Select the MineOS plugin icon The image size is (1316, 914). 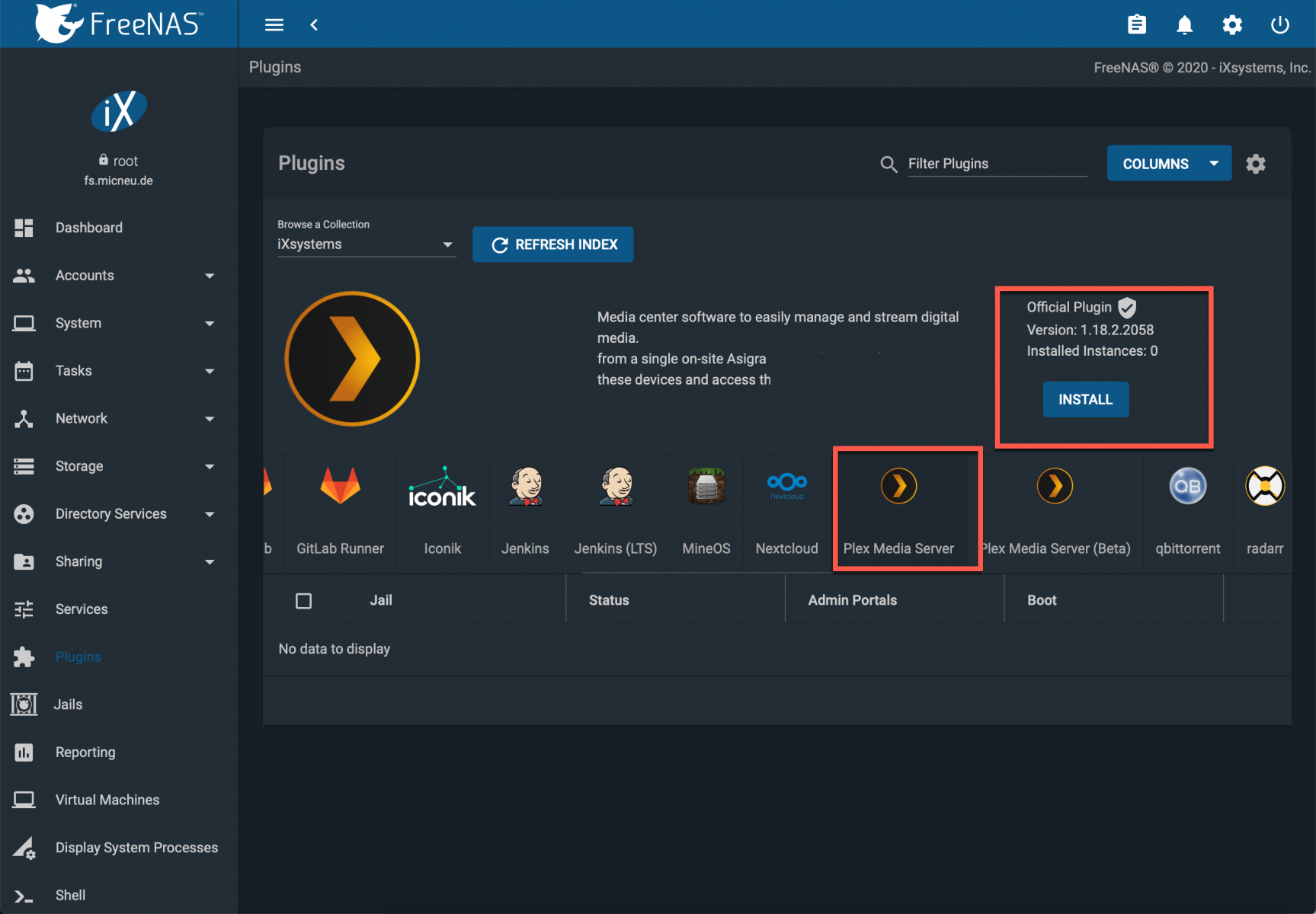click(706, 486)
